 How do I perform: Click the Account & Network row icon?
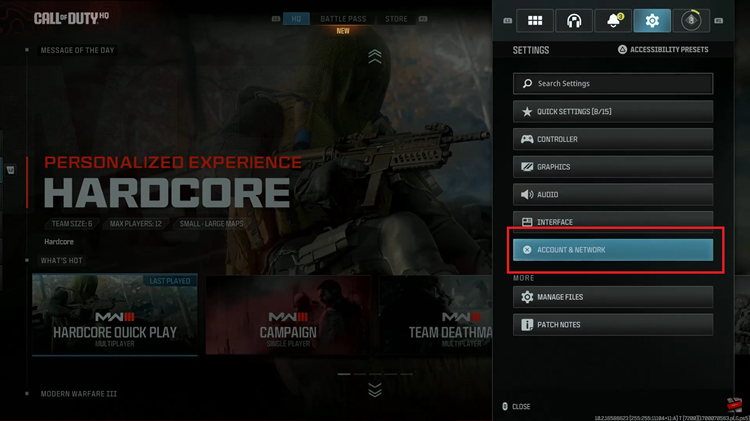(527, 250)
